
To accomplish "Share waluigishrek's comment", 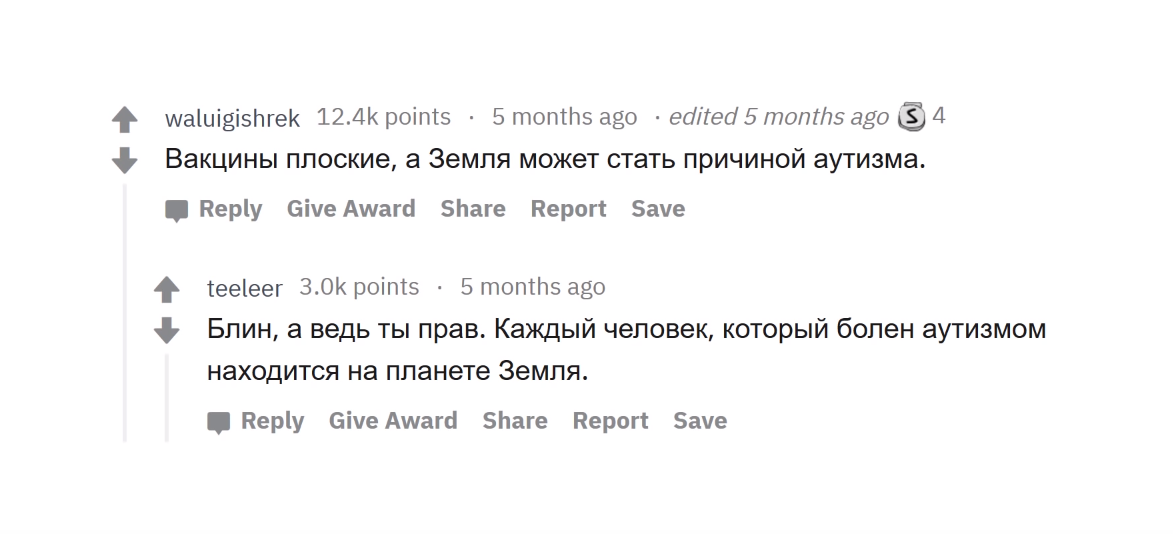I will pyautogui.click(x=473, y=209).
